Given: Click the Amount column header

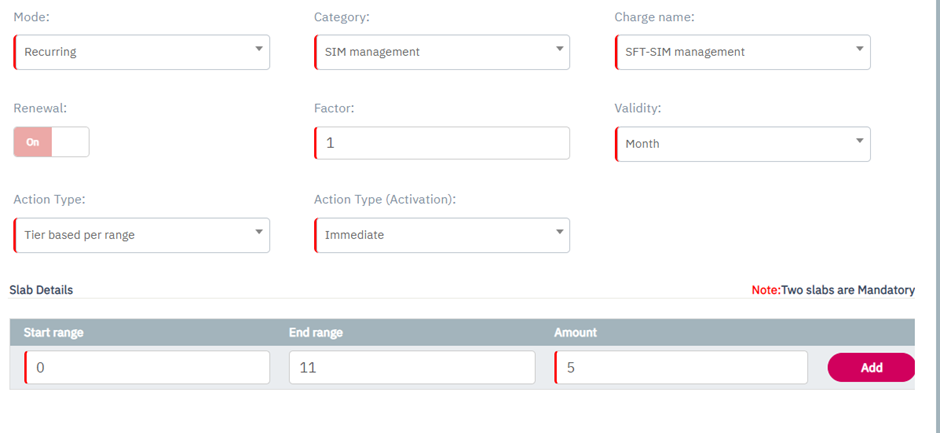Looking at the screenshot, I should click(575, 333).
